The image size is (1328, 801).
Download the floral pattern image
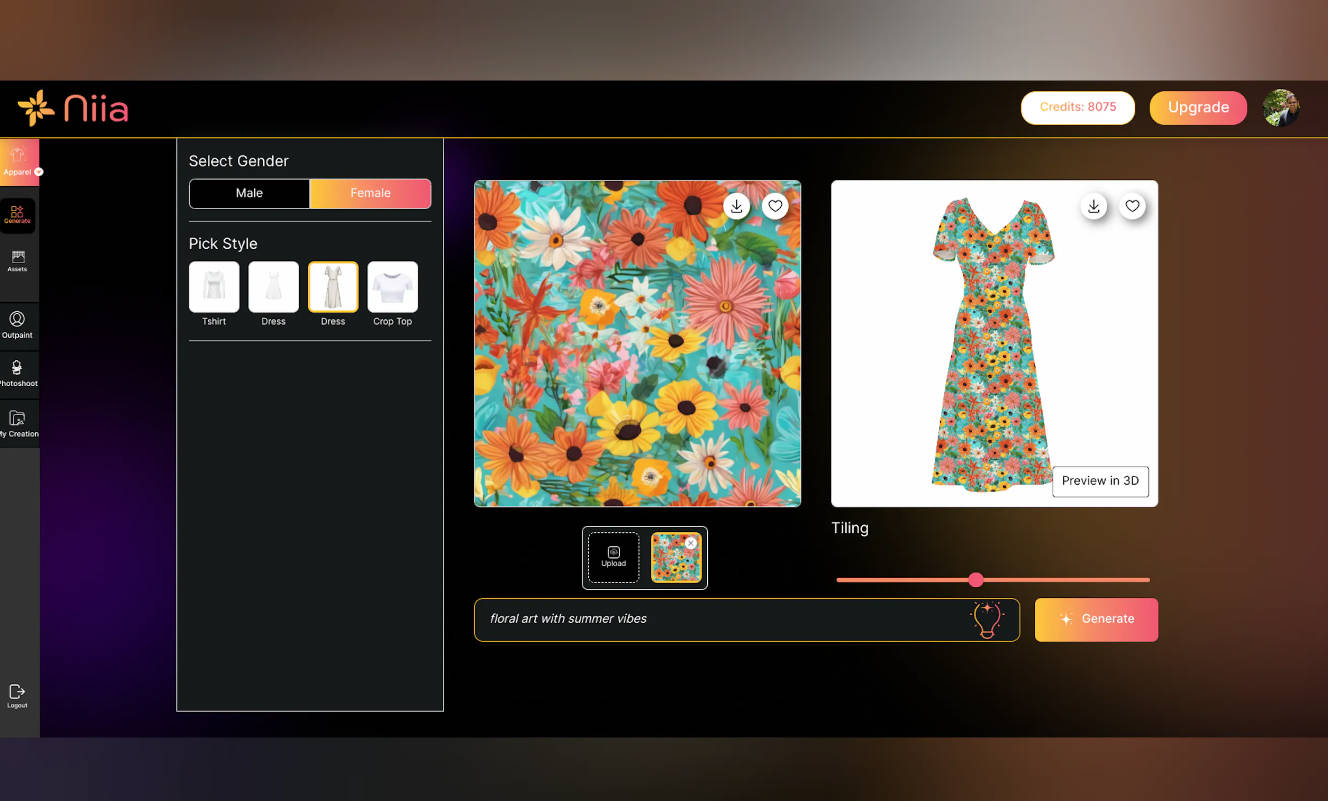coord(736,206)
